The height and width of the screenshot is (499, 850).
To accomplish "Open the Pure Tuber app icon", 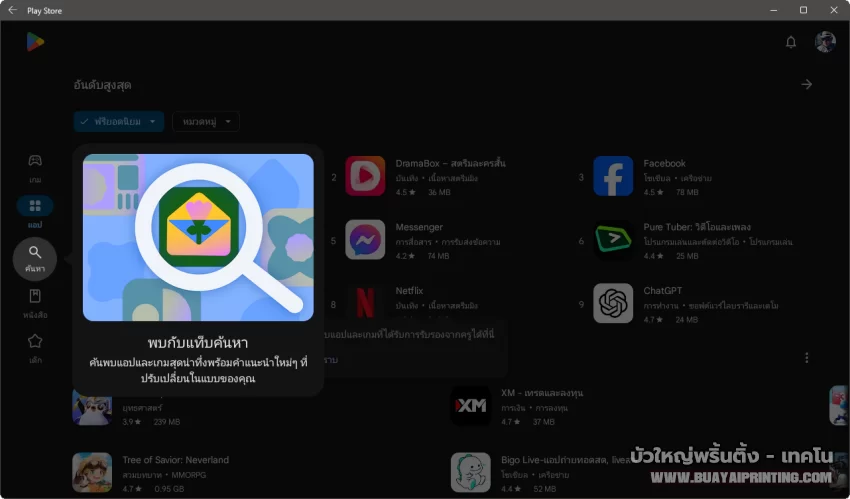I will (x=613, y=240).
